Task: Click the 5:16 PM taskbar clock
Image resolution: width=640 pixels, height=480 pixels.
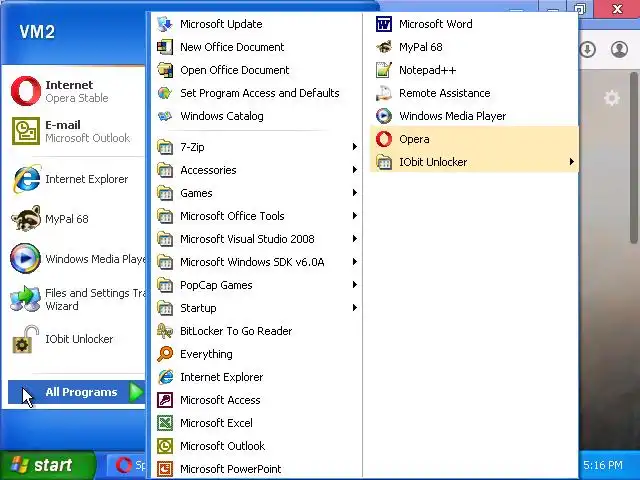Action: pos(603,465)
